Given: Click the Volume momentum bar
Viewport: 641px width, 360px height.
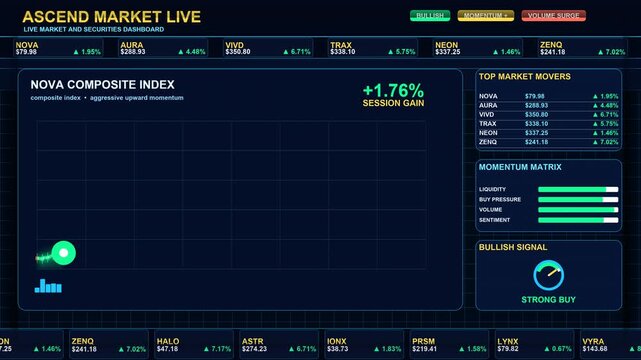Looking at the screenshot, I should 578,210.
